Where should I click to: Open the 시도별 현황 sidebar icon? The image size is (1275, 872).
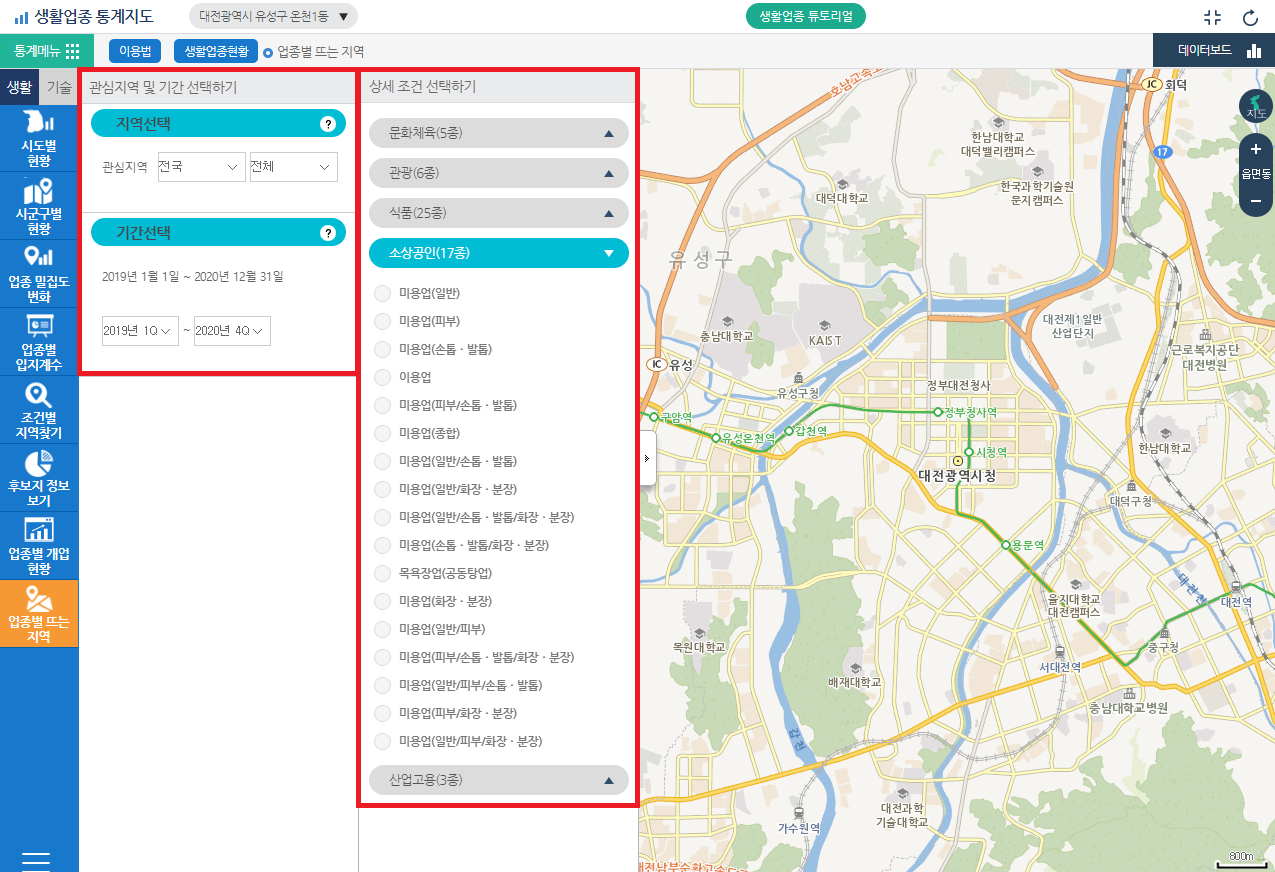[x=39, y=124]
